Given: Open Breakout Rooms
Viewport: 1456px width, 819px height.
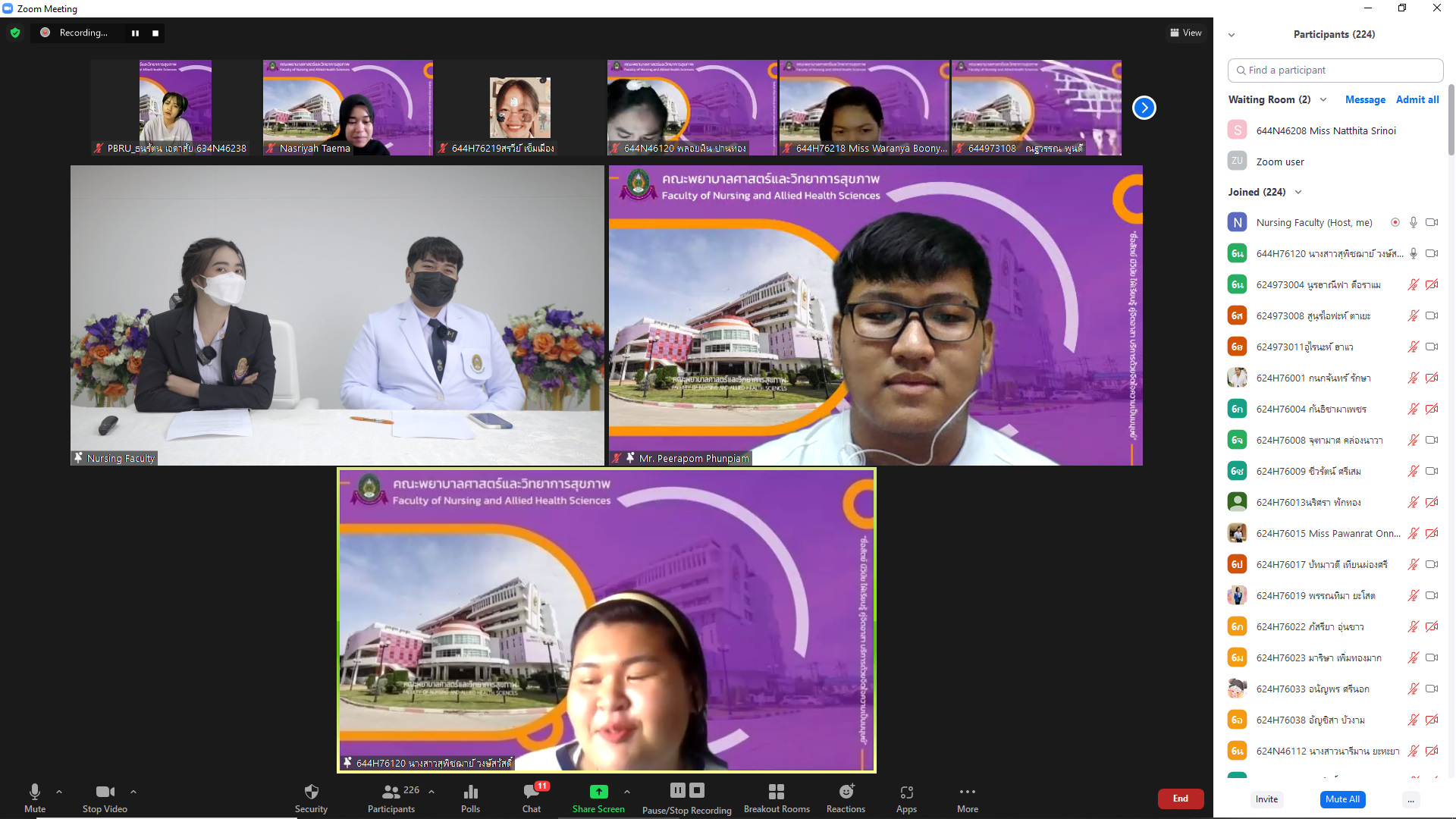Looking at the screenshot, I should point(776,792).
